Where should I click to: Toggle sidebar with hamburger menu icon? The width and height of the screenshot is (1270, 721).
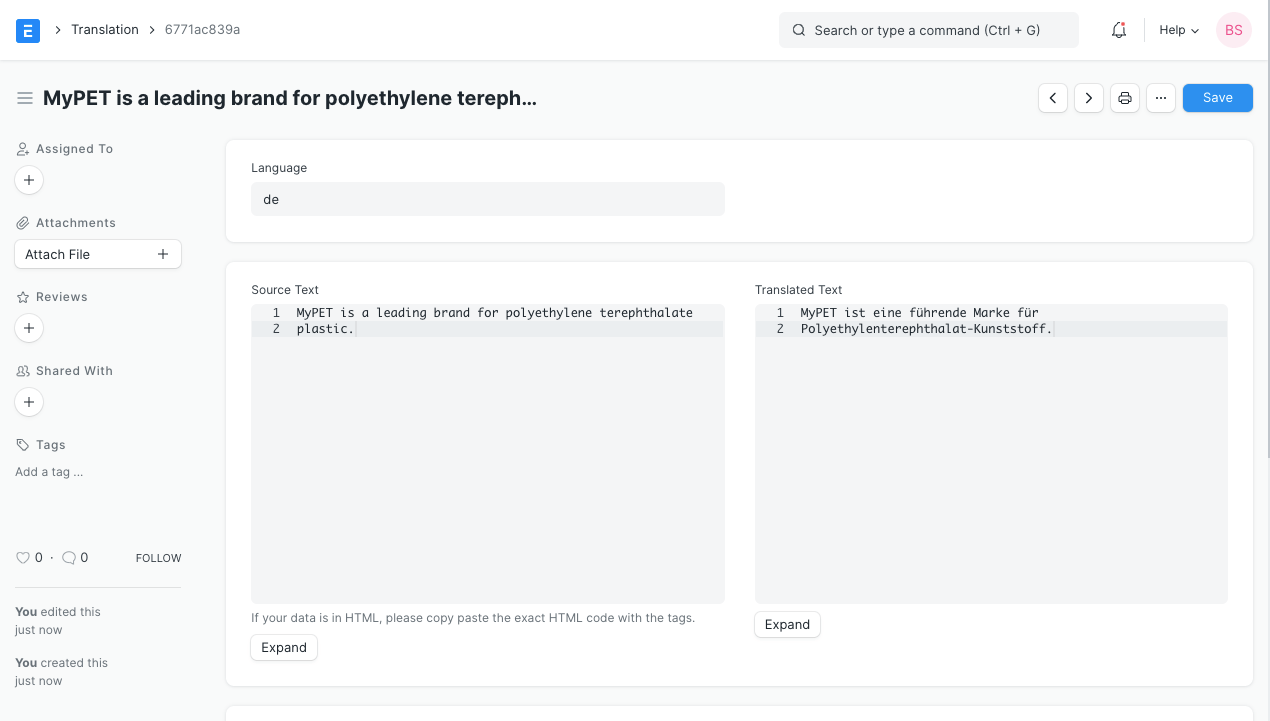25,98
